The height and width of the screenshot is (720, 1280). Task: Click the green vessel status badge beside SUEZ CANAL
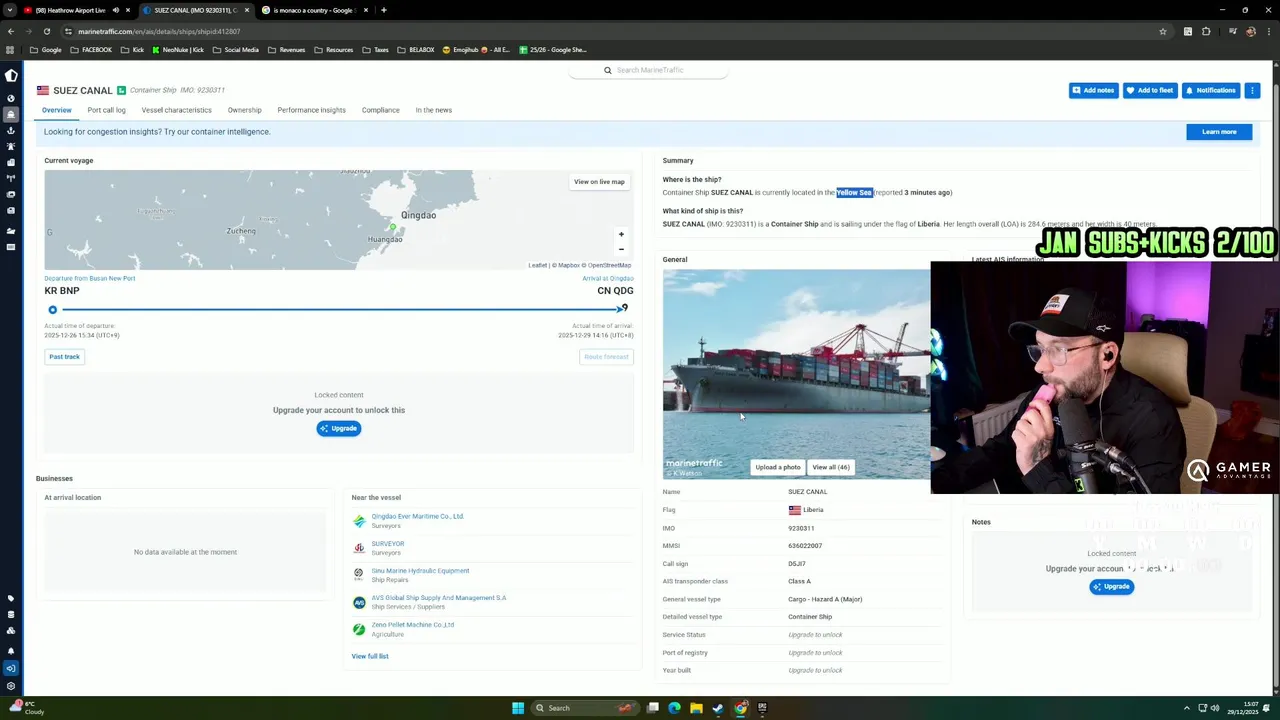[x=121, y=90]
